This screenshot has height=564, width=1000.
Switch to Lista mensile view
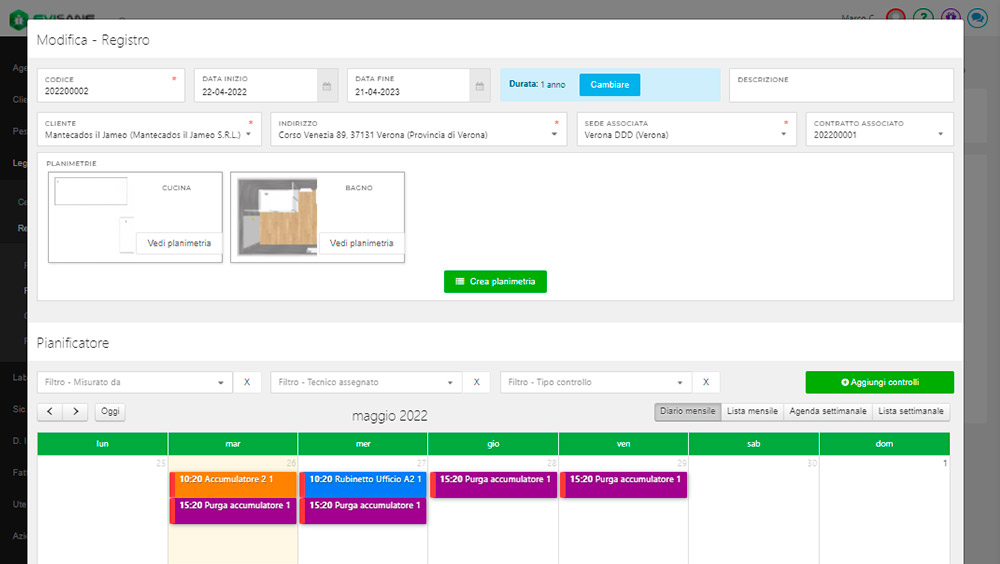pyautogui.click(x=752, y=412)
